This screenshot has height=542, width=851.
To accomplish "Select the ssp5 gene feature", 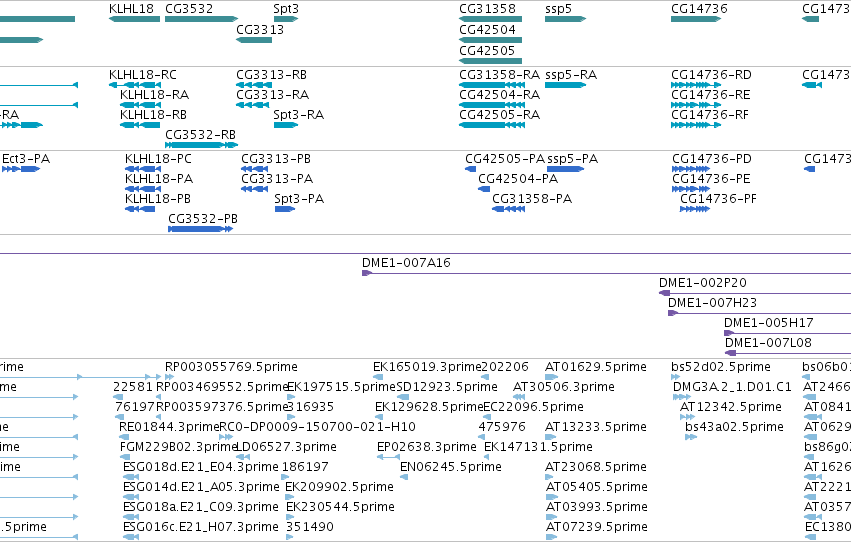I will [x=566, y=19].
